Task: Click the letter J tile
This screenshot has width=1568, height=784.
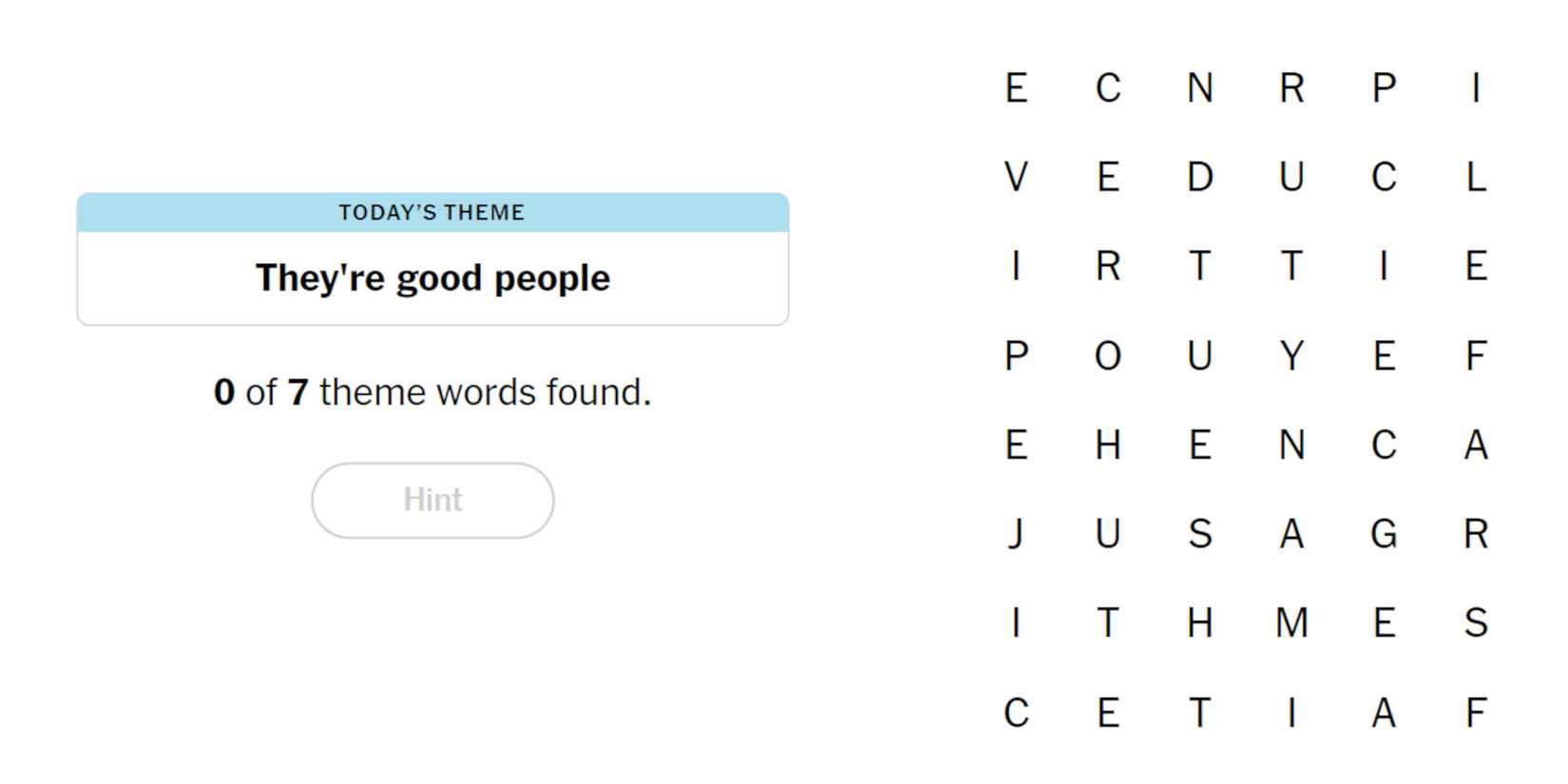Action: click(1016, 534)
